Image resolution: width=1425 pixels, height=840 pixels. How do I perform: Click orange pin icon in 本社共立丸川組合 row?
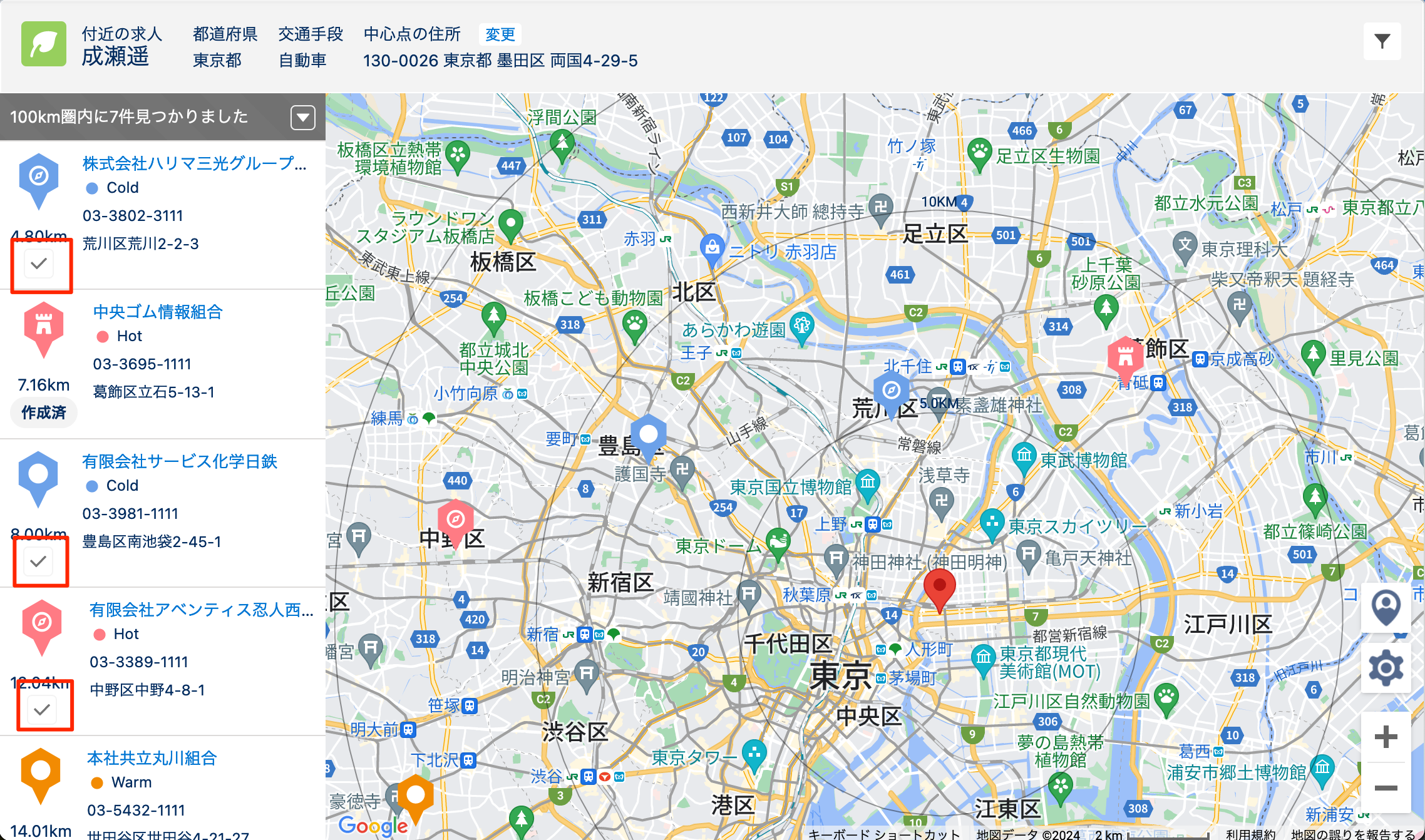pos(41,776)
